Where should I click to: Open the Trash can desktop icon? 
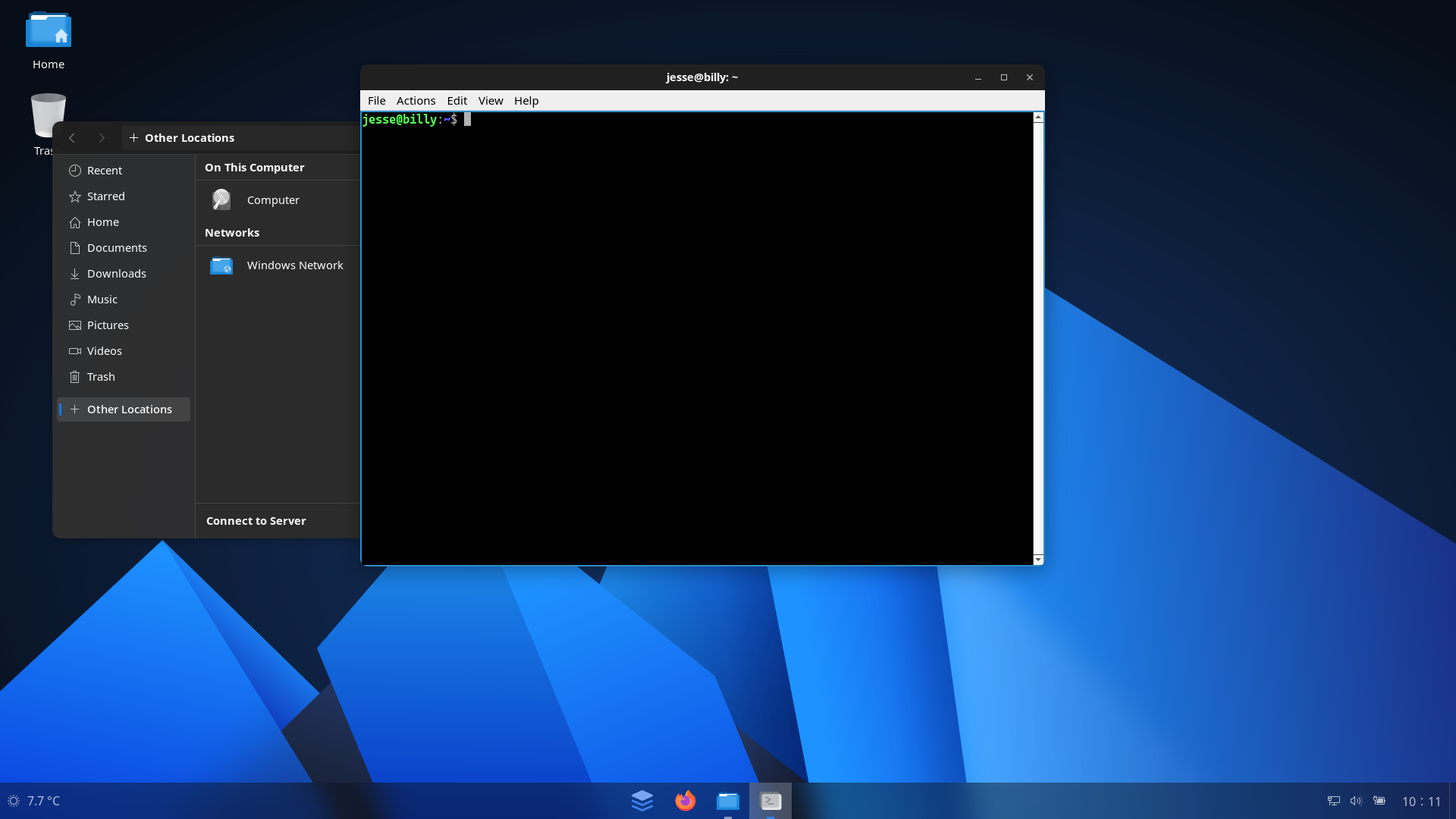point(49,115)
